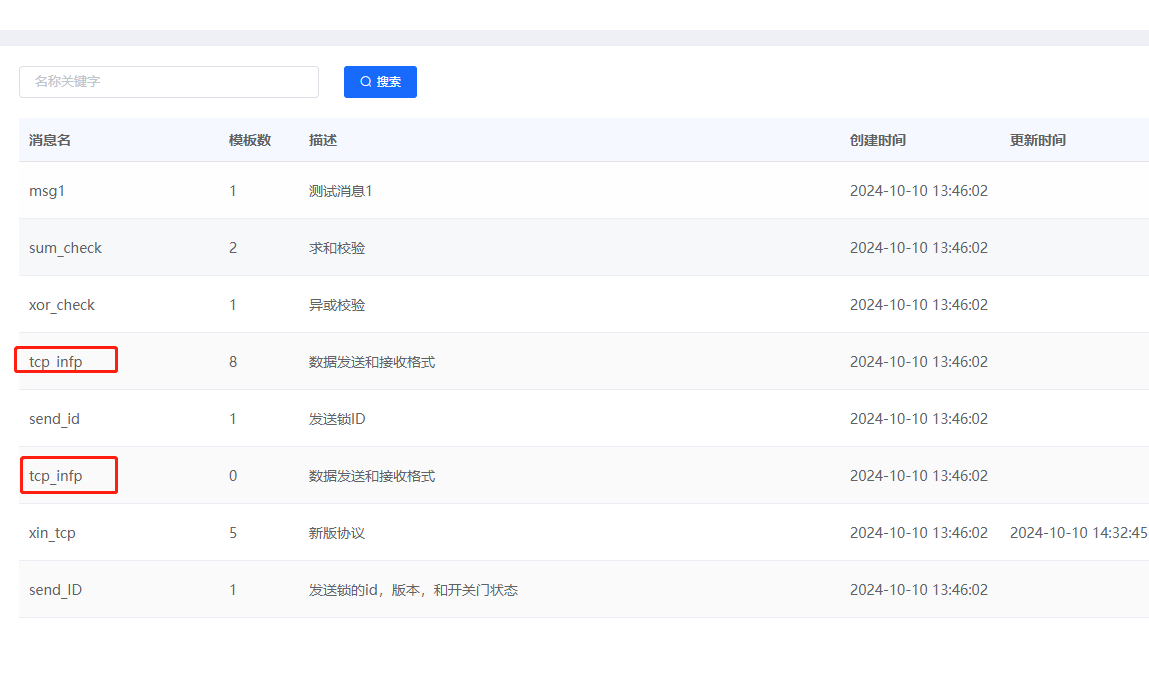1149x685 pixels.
Task: Click the magnifier icon in the search button
Action: click(x=366, y=82)
